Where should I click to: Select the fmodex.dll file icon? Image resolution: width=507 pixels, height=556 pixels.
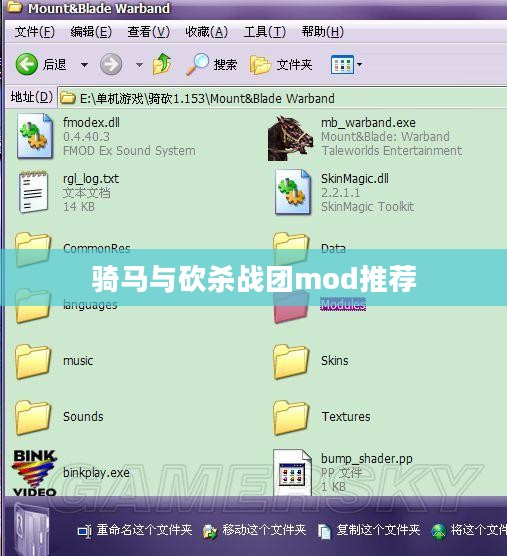pyautogui.click(x=34, y=136)
